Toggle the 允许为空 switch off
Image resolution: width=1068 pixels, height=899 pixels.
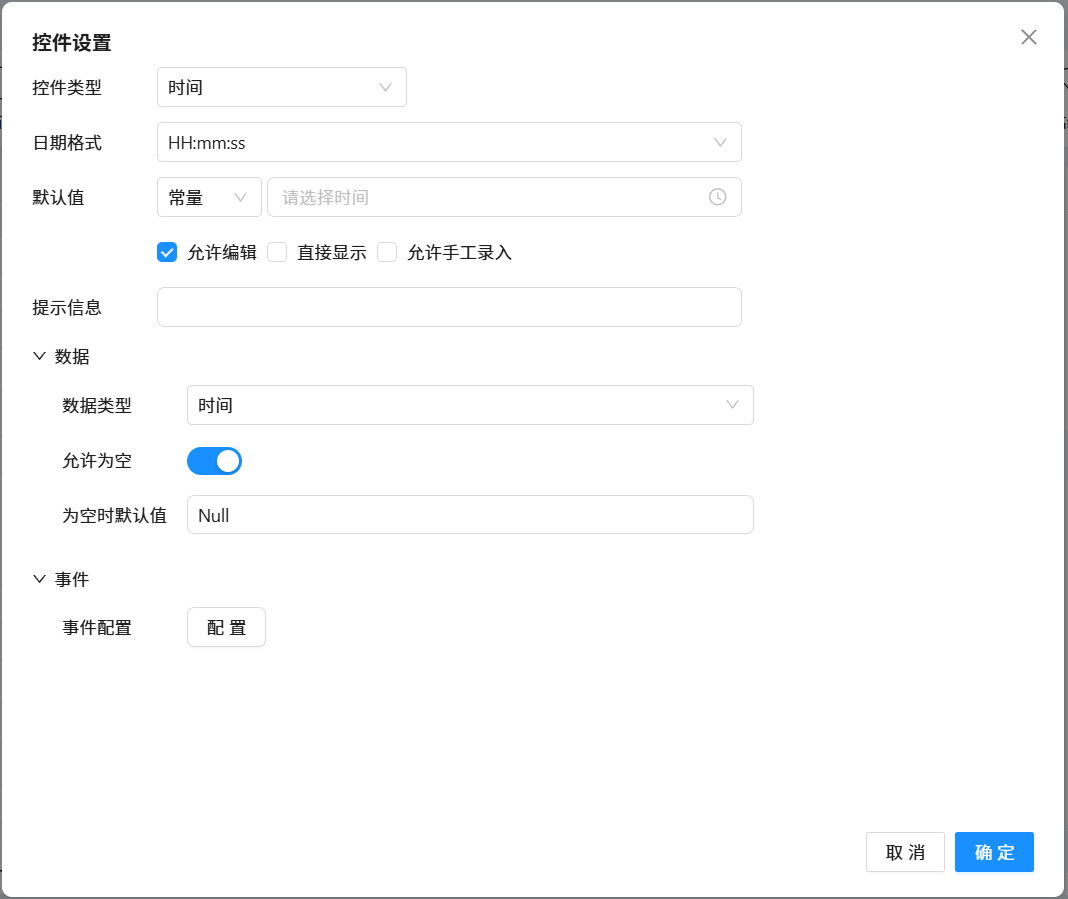(x=215, y=461)
